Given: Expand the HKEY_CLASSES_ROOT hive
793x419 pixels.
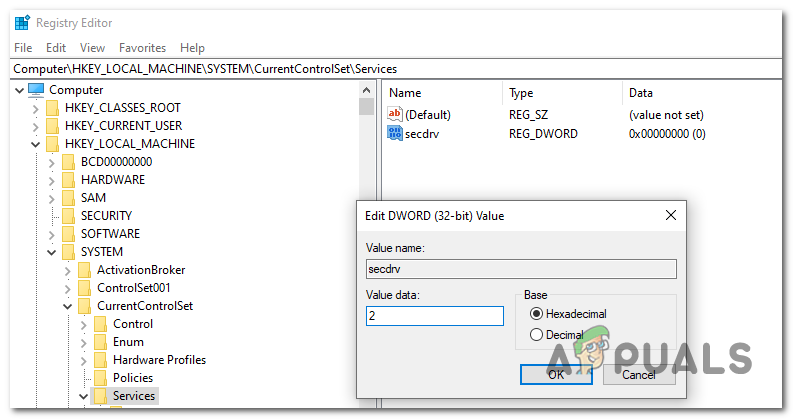Looking at the screenshot, I should pyautogui.click(x=35, y=109).
